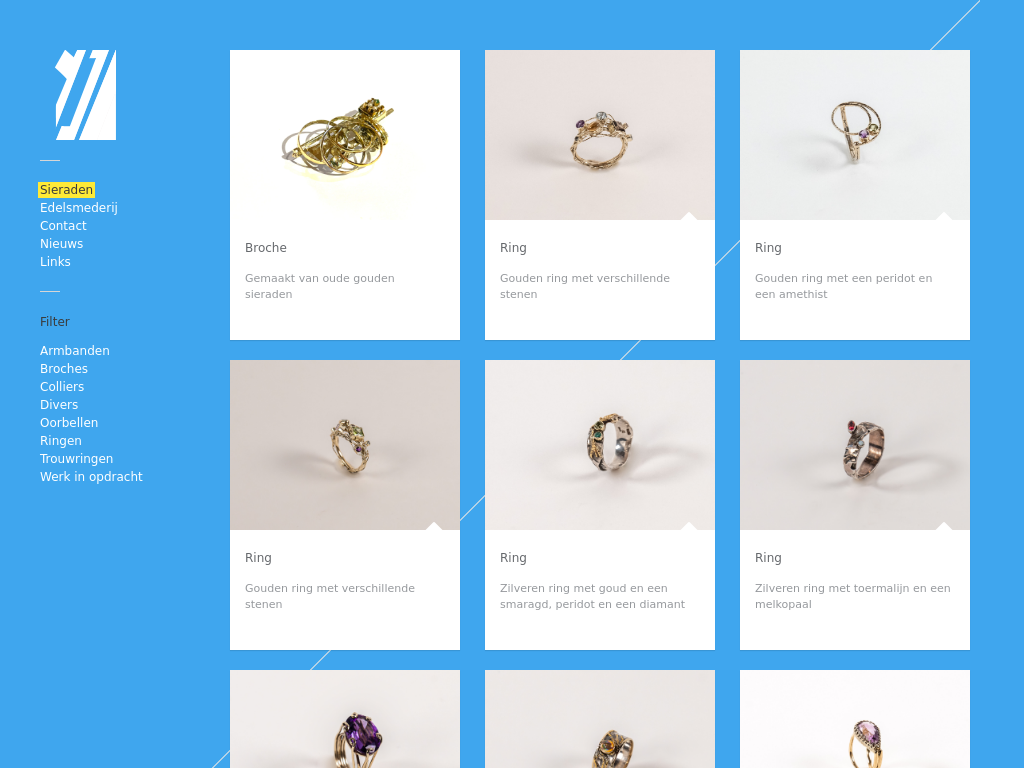The height and width of the screenshot is (768, 1024).
Task: Open the Sieraden menu item
Action: [x=66, y=189]
